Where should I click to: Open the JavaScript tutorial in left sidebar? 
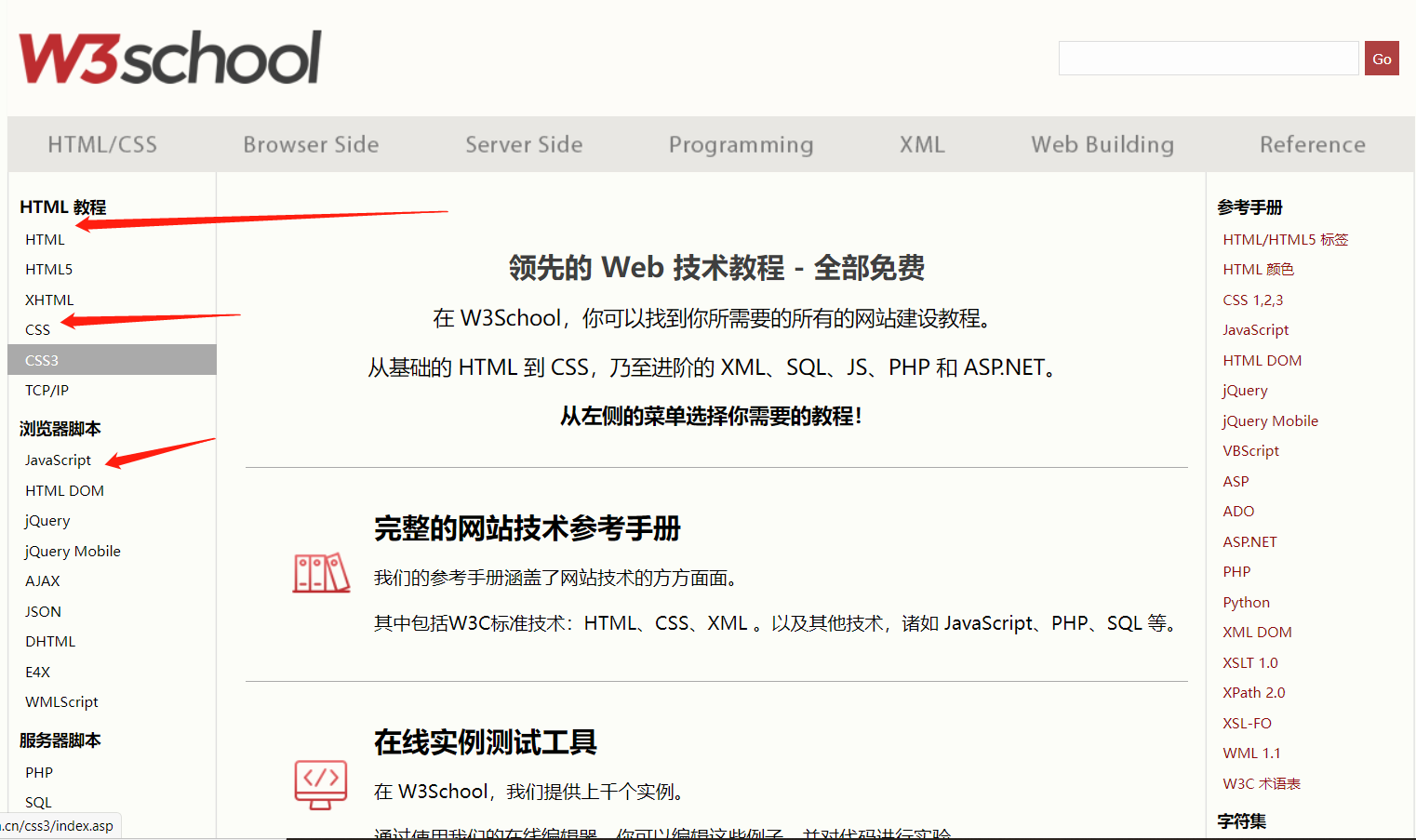pos(58,460)
